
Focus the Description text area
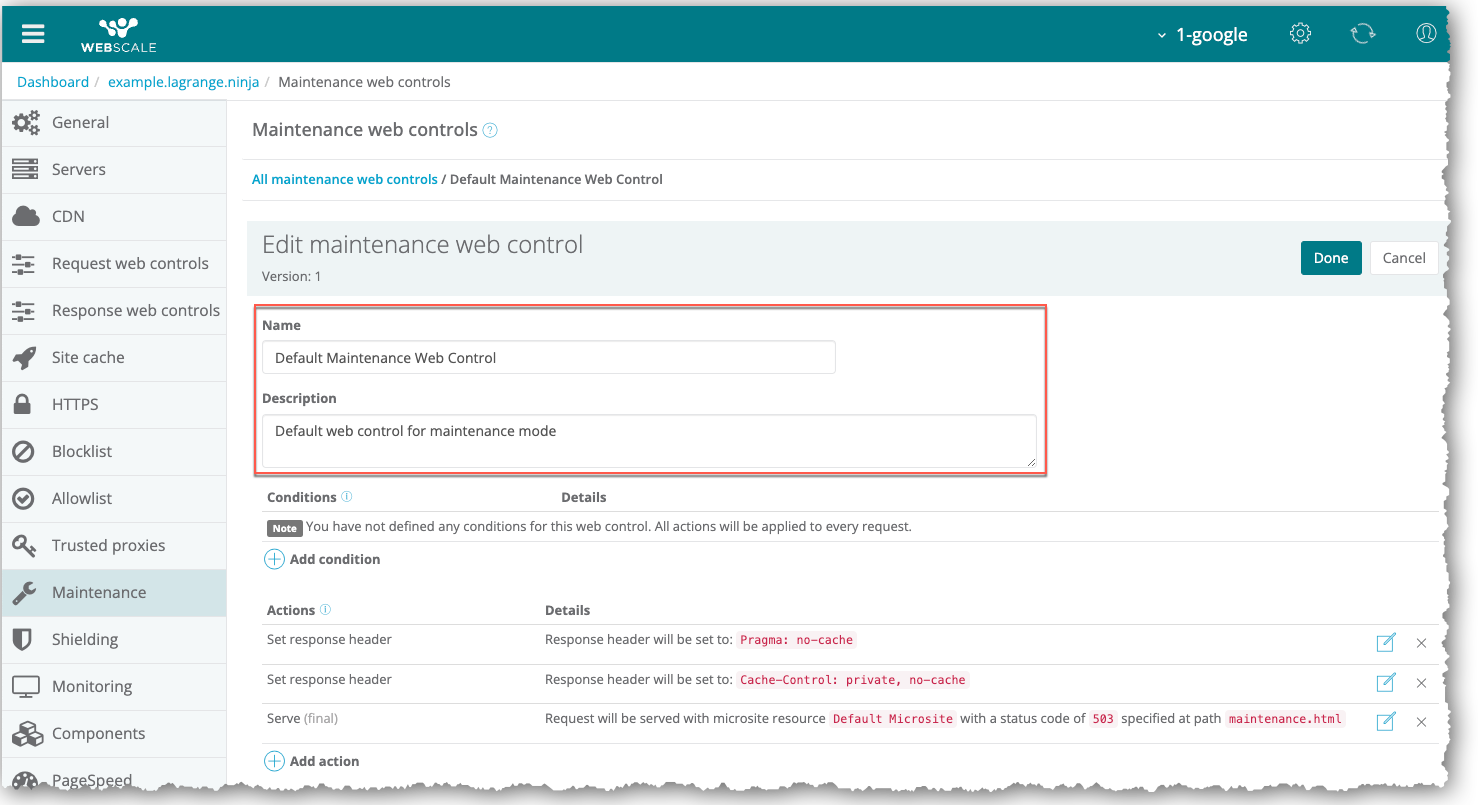tap(648, 440)
